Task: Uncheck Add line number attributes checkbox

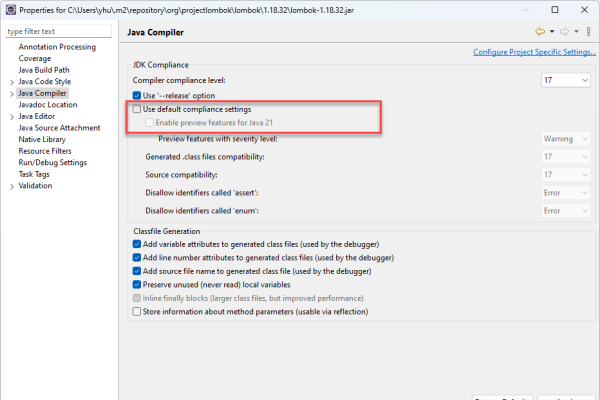Action: [x=138, y=257]
